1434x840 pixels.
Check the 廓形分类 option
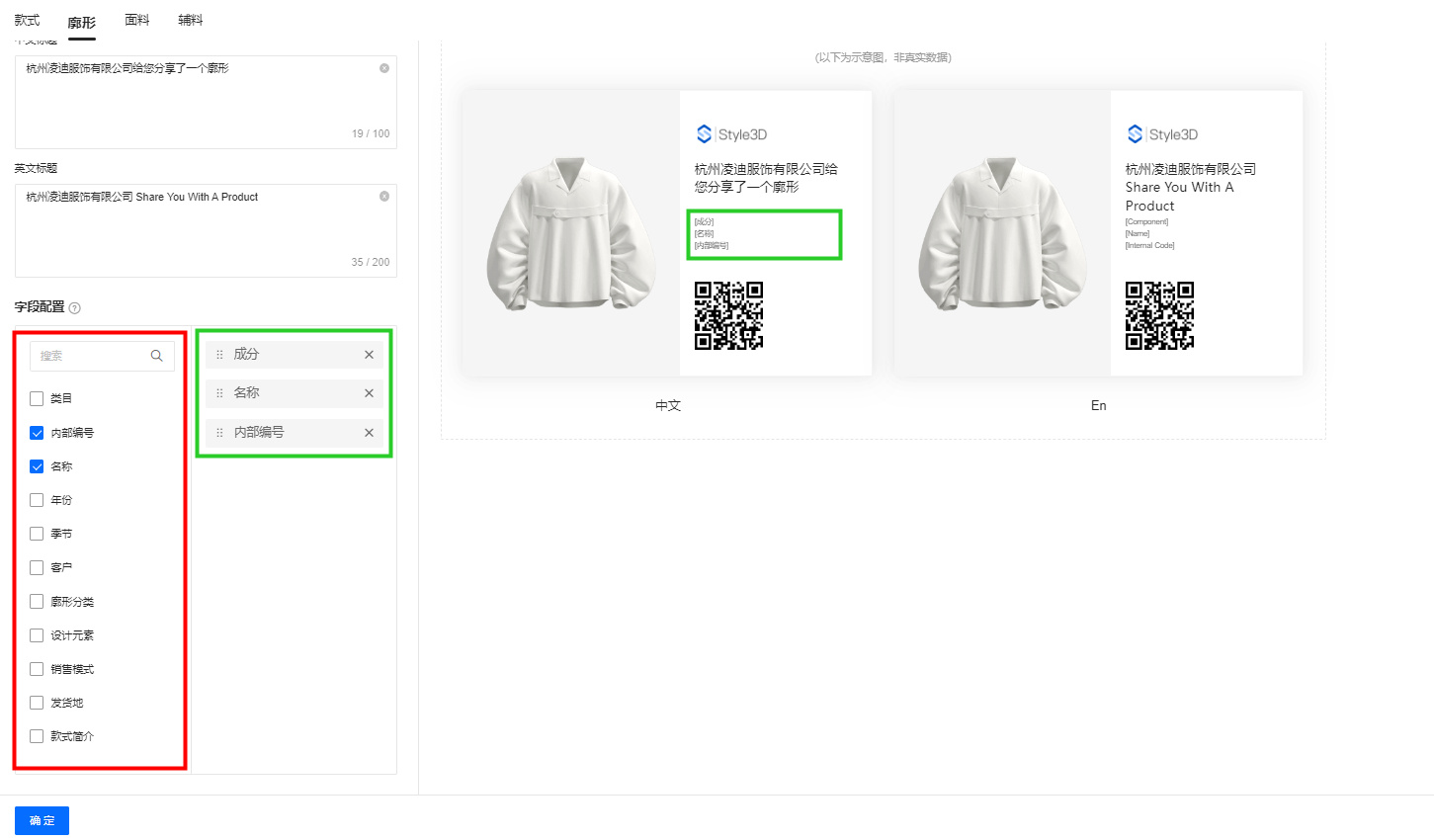pyautogui.click(x=37, y=602)
